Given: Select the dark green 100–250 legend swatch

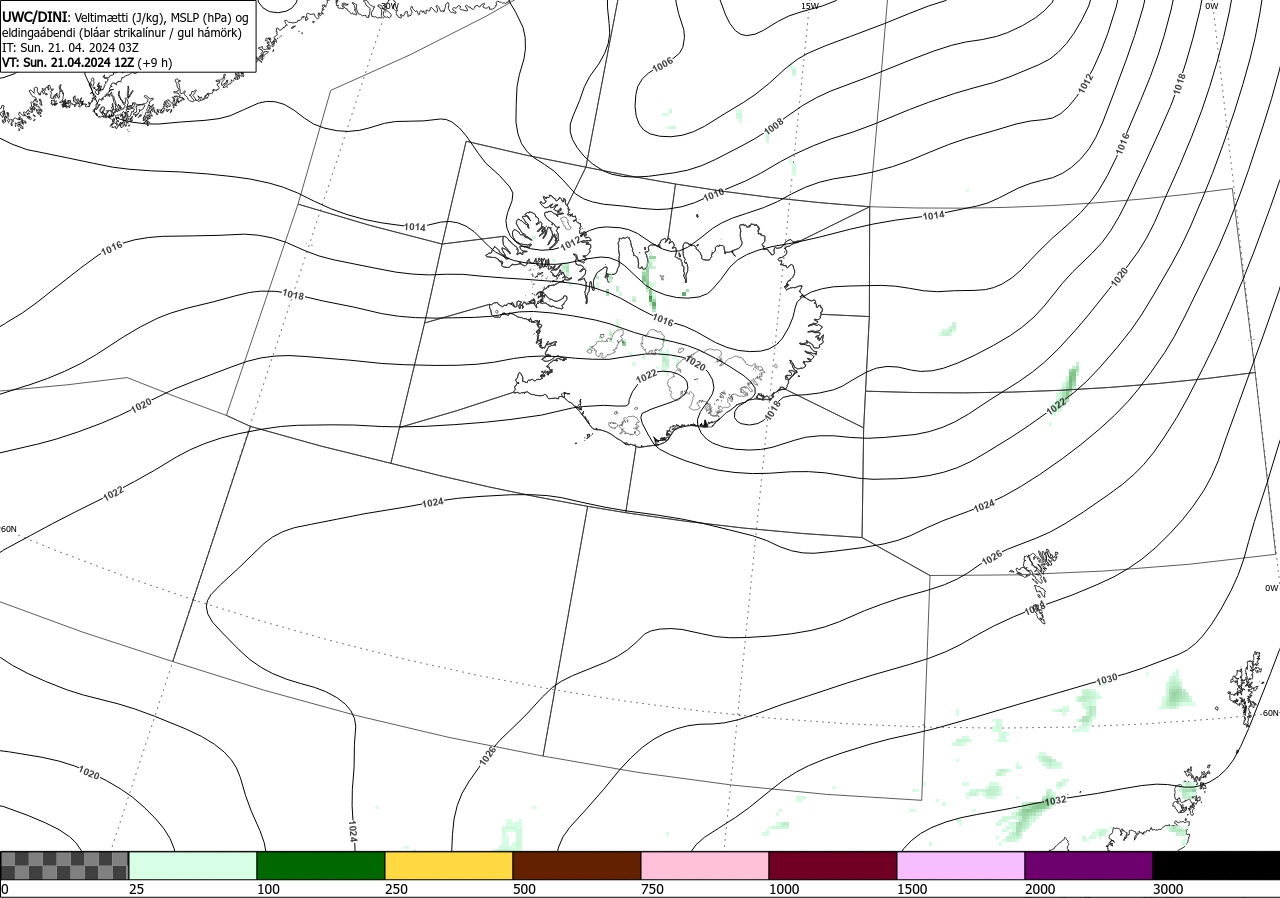Looking at the screenshot, I should 321,865.
